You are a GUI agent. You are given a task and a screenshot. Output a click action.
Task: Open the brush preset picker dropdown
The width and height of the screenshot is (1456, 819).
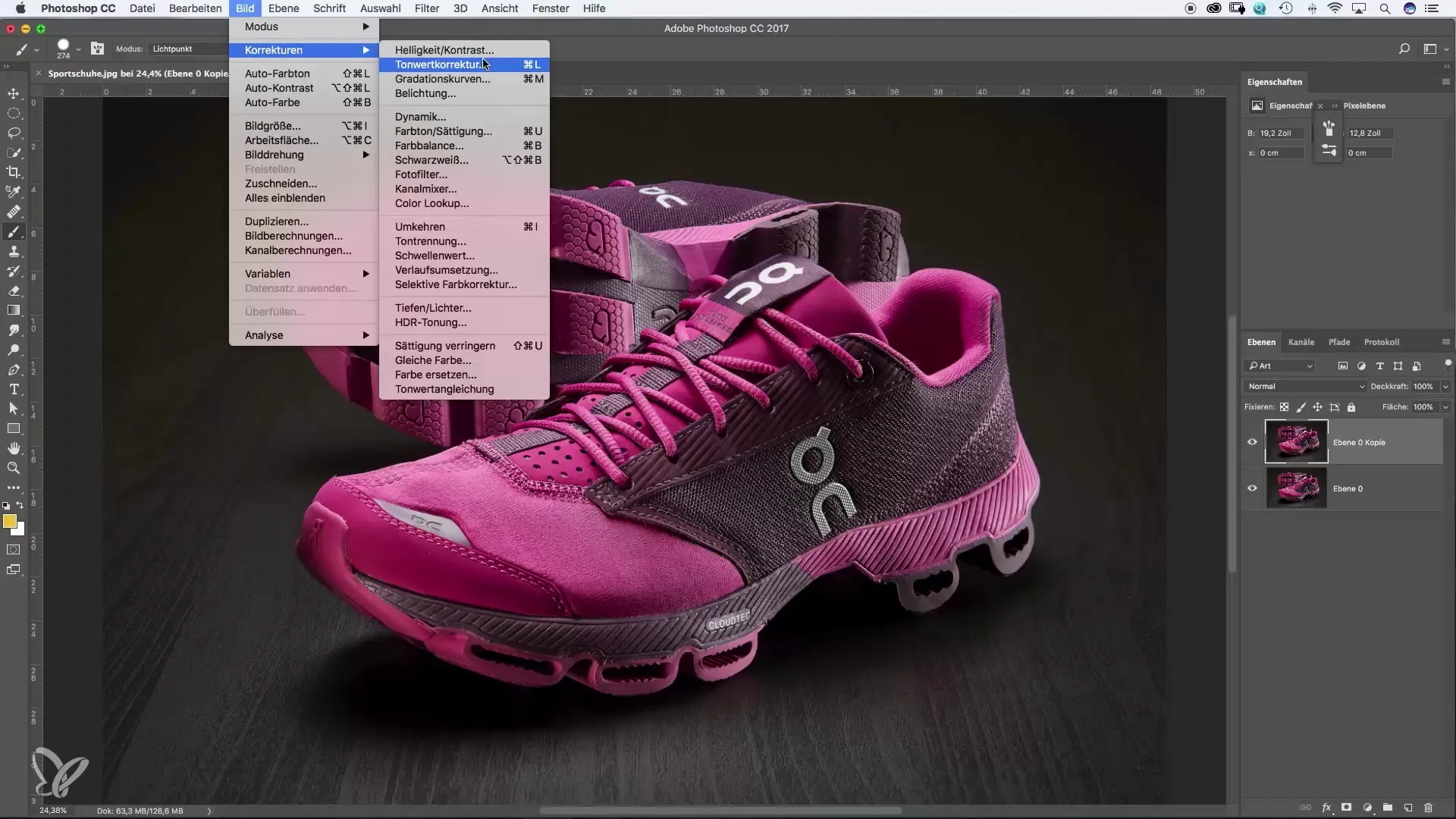coord(78,49)
